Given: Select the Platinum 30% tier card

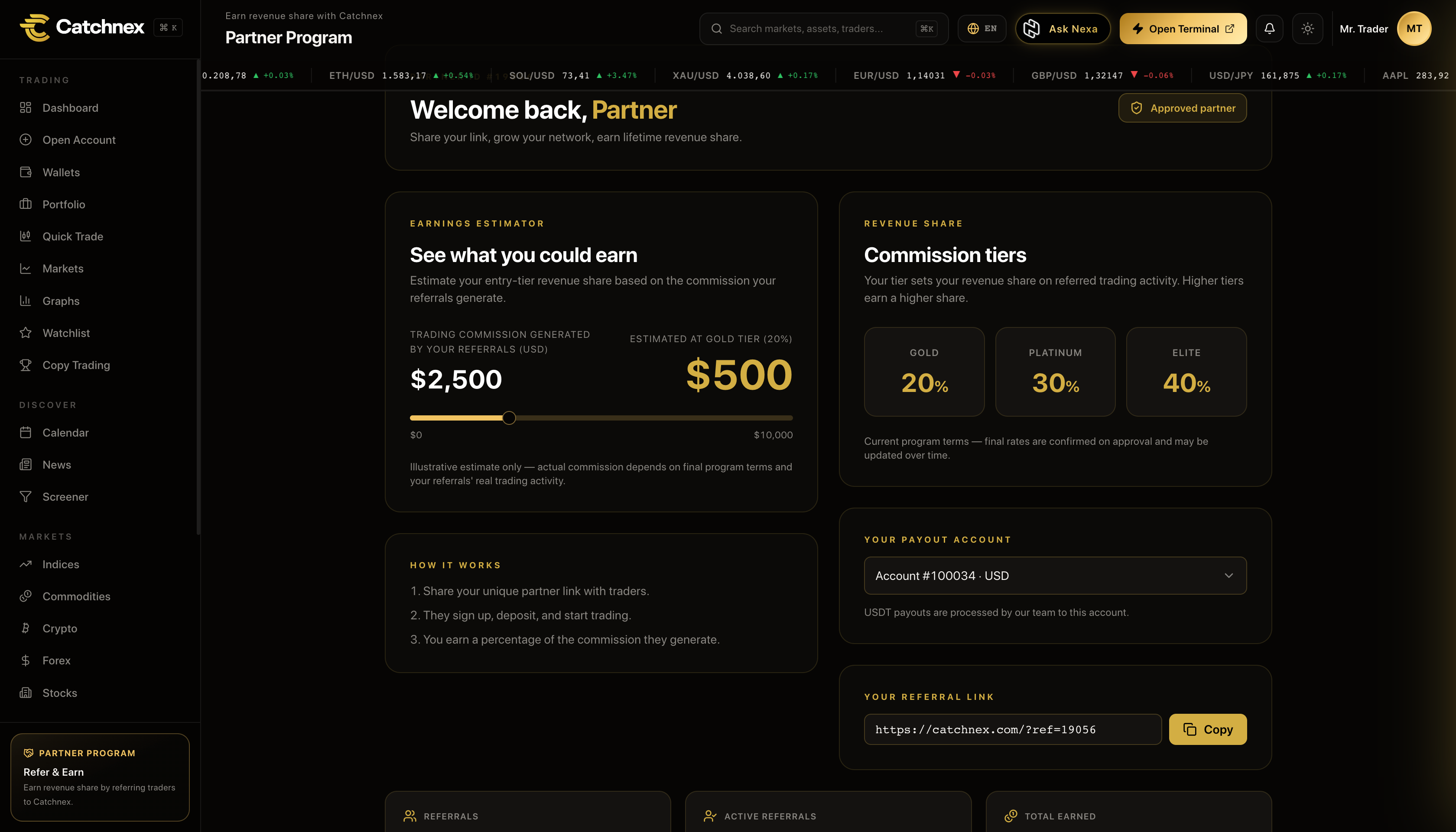Looking at the screenshot, I should [1055, 372].
